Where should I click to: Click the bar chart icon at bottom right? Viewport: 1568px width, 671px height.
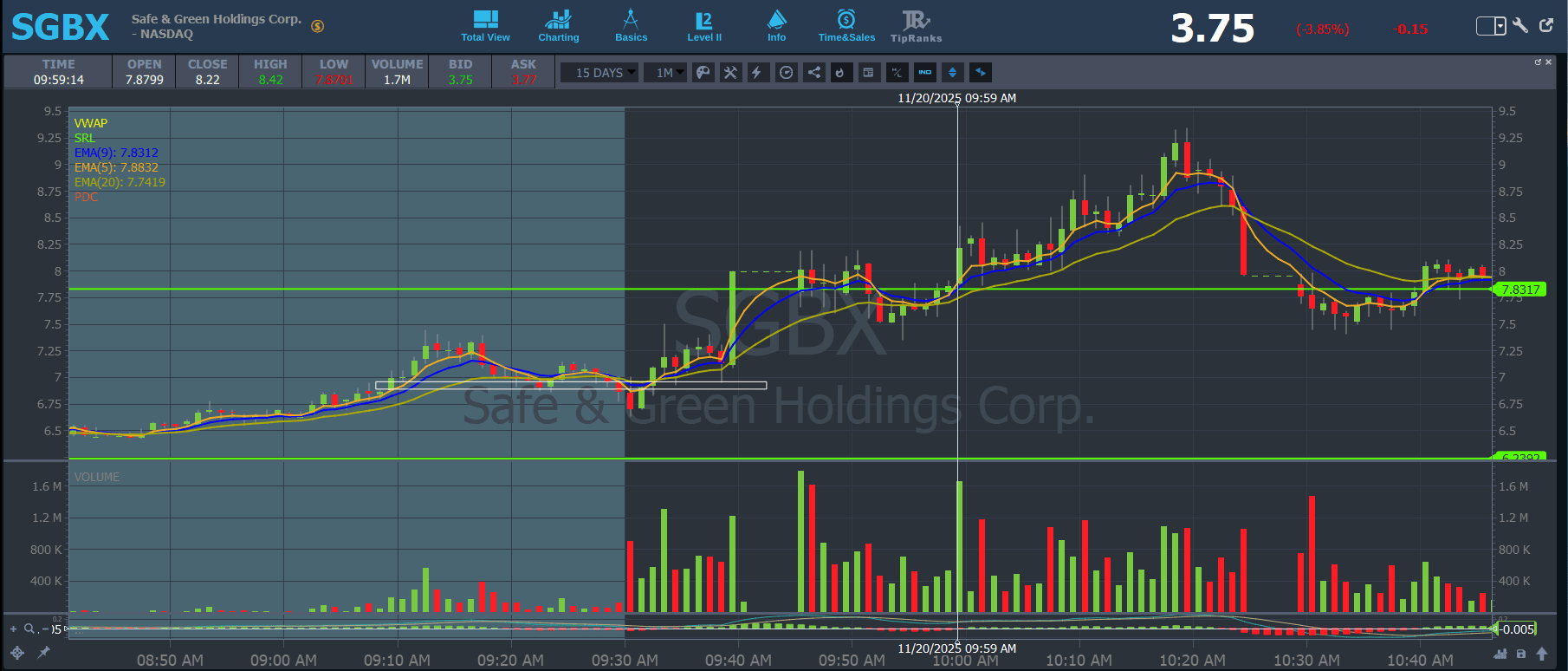point(1500,654)
